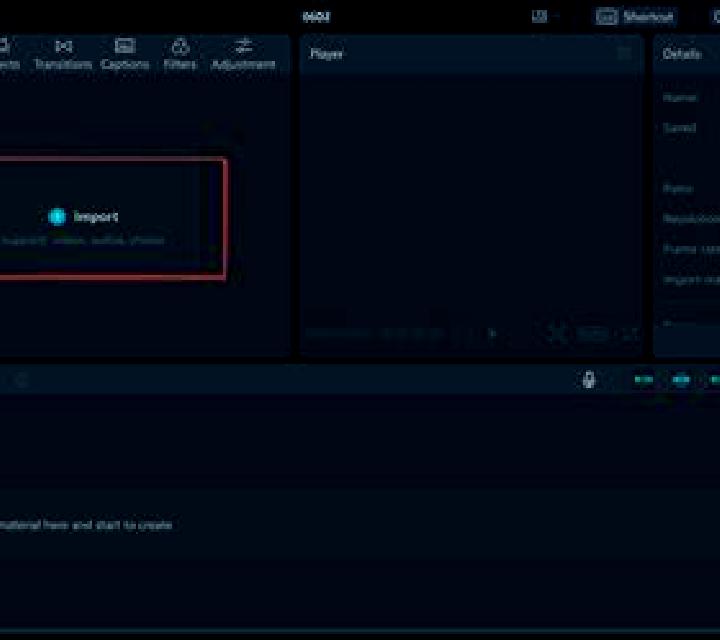The width and height of the screenshot is (720, 640).
Task: Open the Filters panel
Action: (180, 55)
